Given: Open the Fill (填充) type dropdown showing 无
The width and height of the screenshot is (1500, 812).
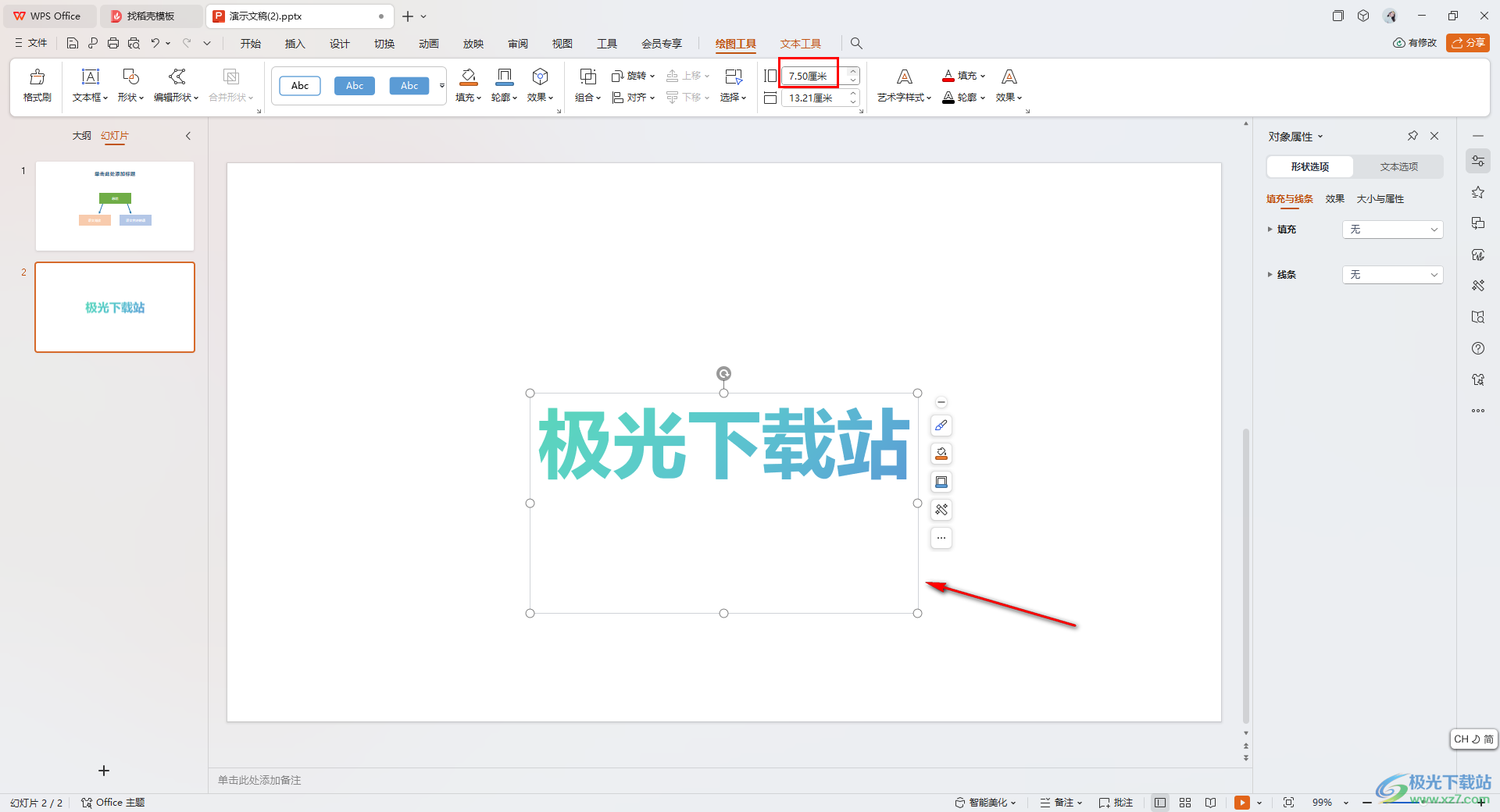Looking at the screenshot, I should pos(1392,230).
